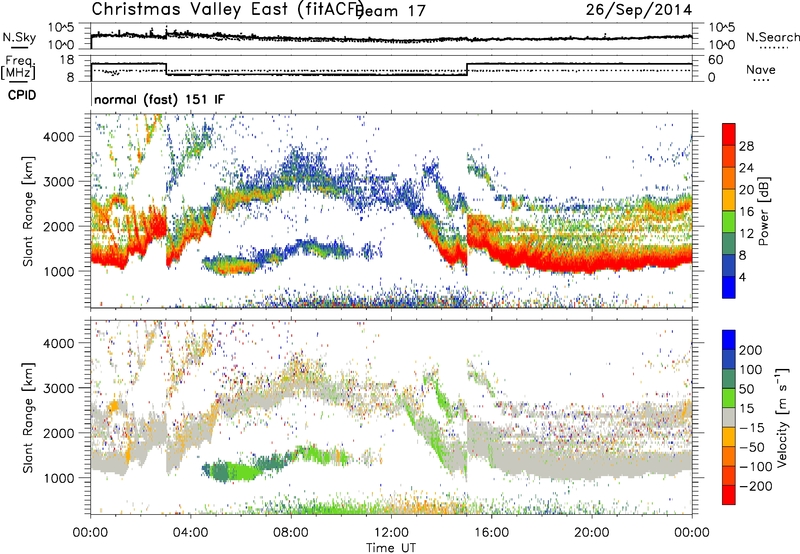The width and height of the screenshot is (800, 554).
Task: Click the 'Velocity [m s-1]' color bar label
Action: [x=782, y=417]
